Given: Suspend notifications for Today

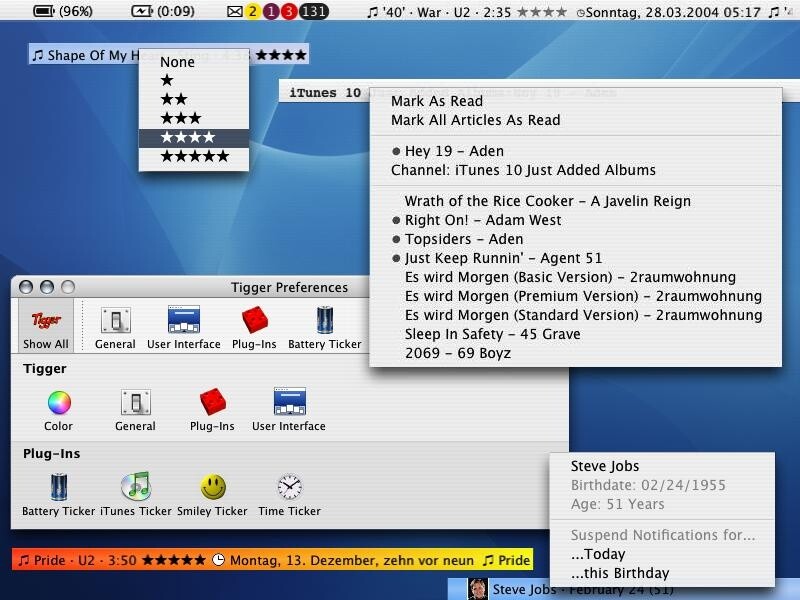Looking at the screenshot, I should (x=598, y=554).
